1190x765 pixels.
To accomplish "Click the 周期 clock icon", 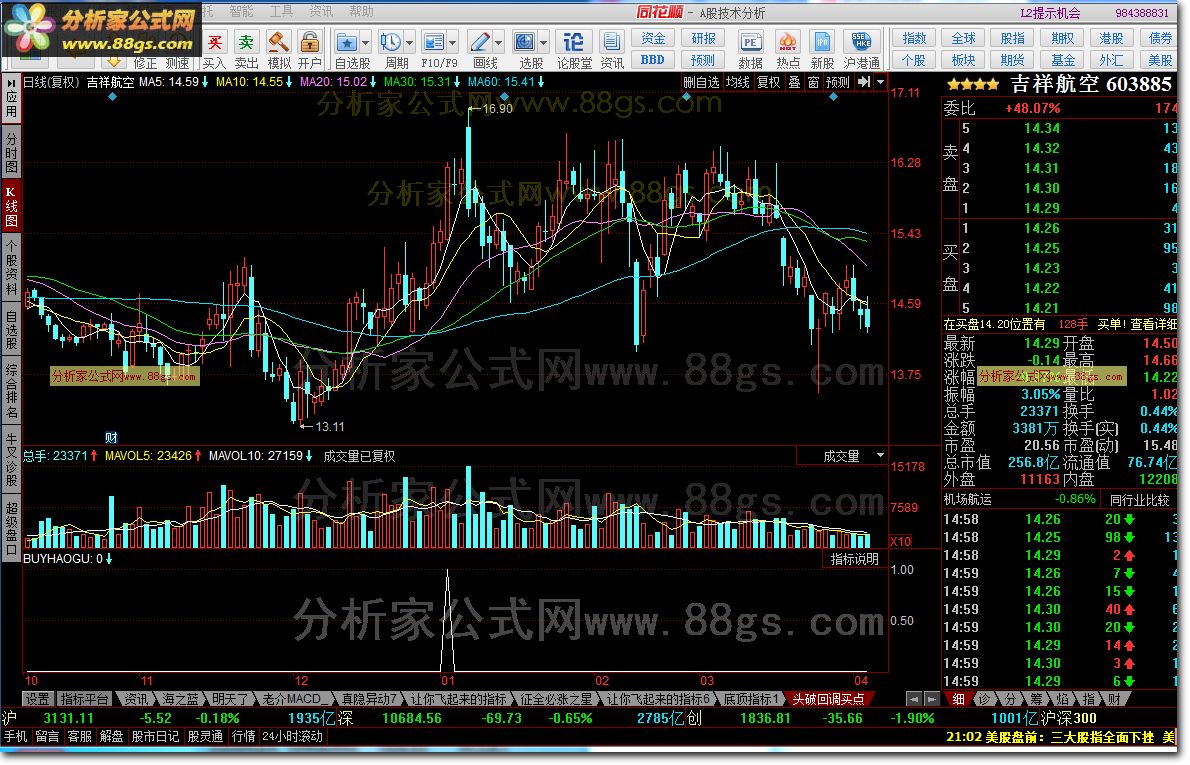I will 390,42.
